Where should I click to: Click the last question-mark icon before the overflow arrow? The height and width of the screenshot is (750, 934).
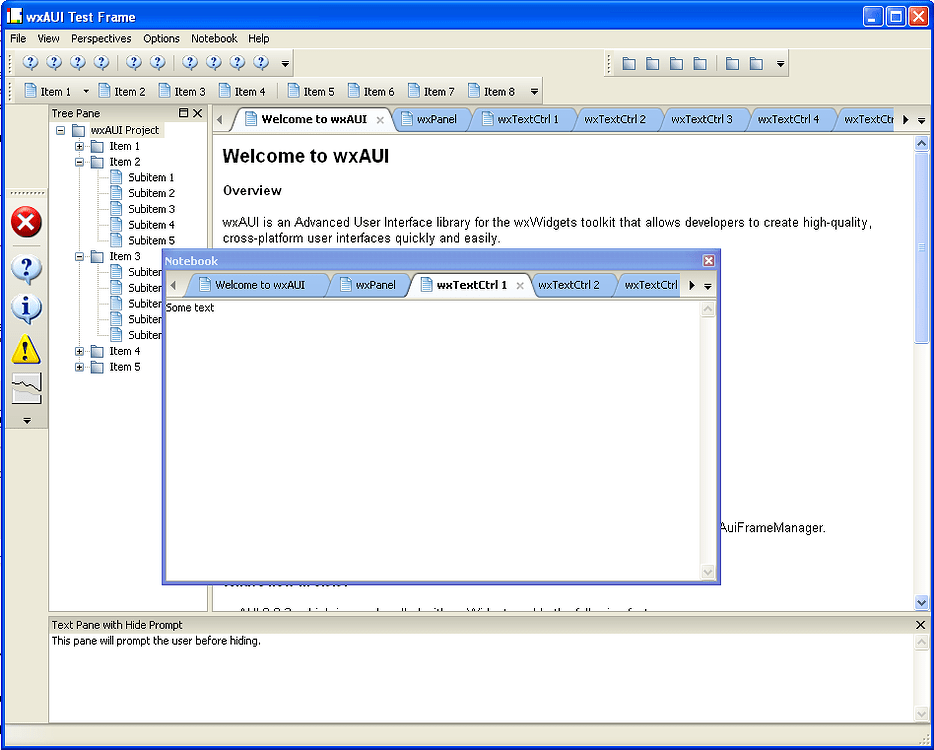click(261, 62)
